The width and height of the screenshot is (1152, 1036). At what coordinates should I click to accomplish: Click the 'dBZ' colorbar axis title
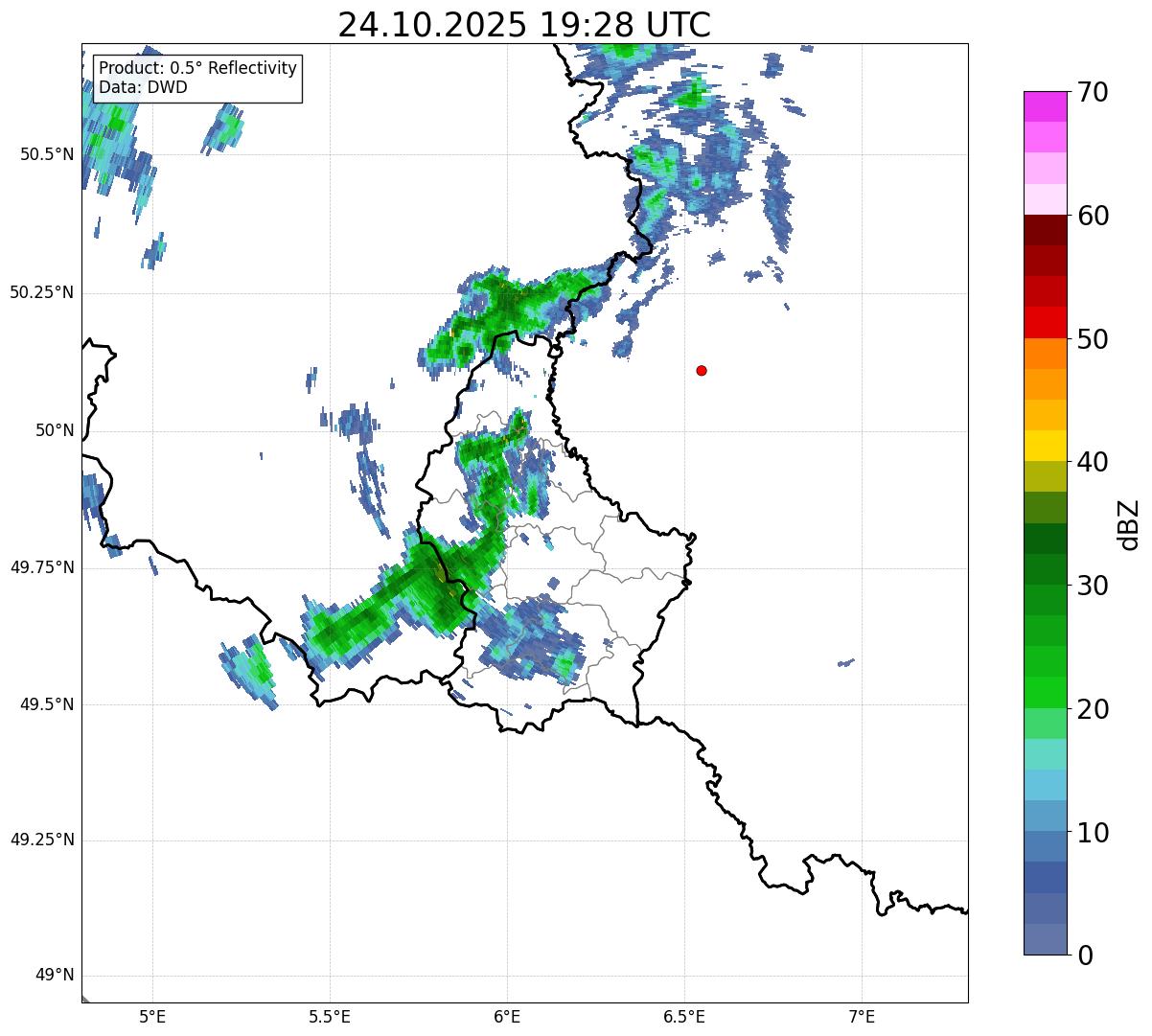1129,524
